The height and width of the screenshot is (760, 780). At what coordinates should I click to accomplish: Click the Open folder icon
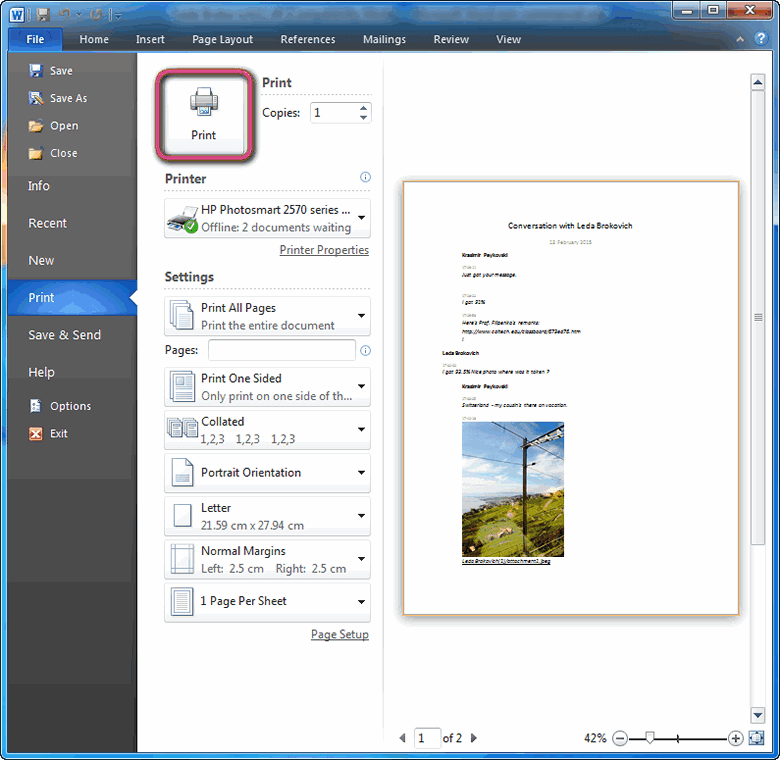coord(36,125)
